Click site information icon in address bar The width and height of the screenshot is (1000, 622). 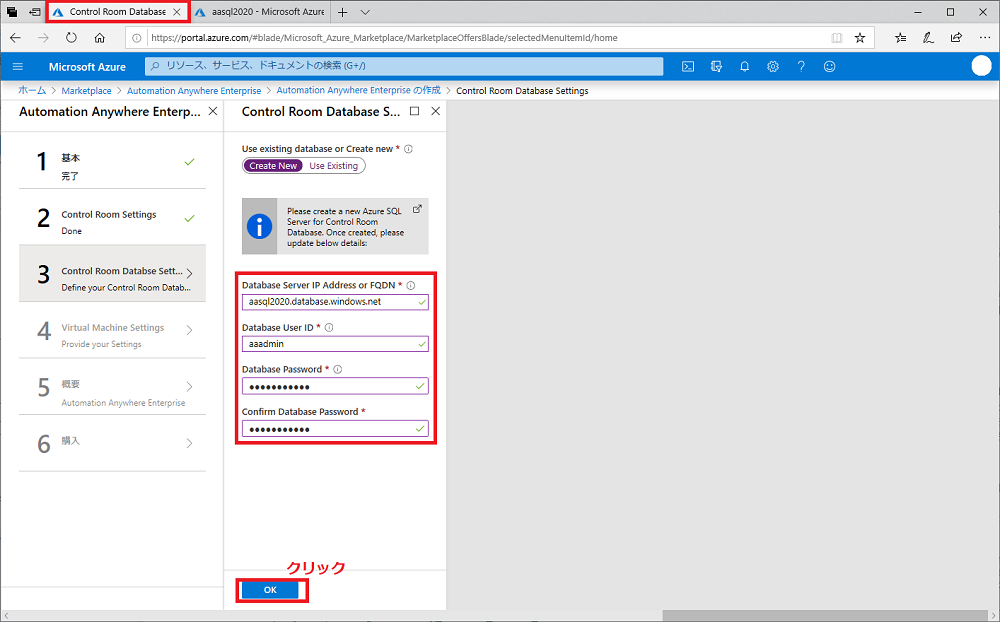tap(136, 38)
